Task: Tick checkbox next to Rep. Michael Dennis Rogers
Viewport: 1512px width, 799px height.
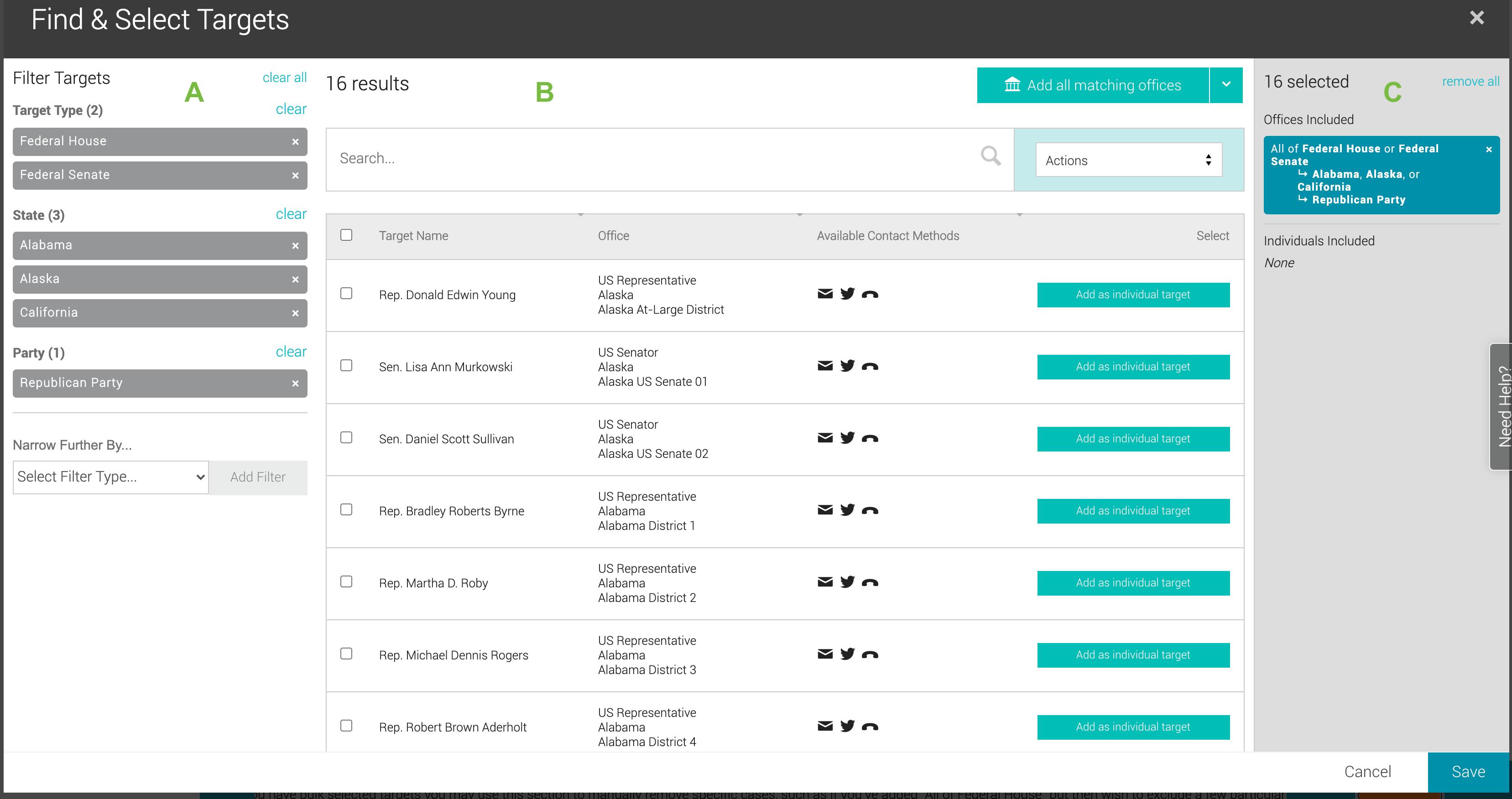Action: (x=346, y=654)
